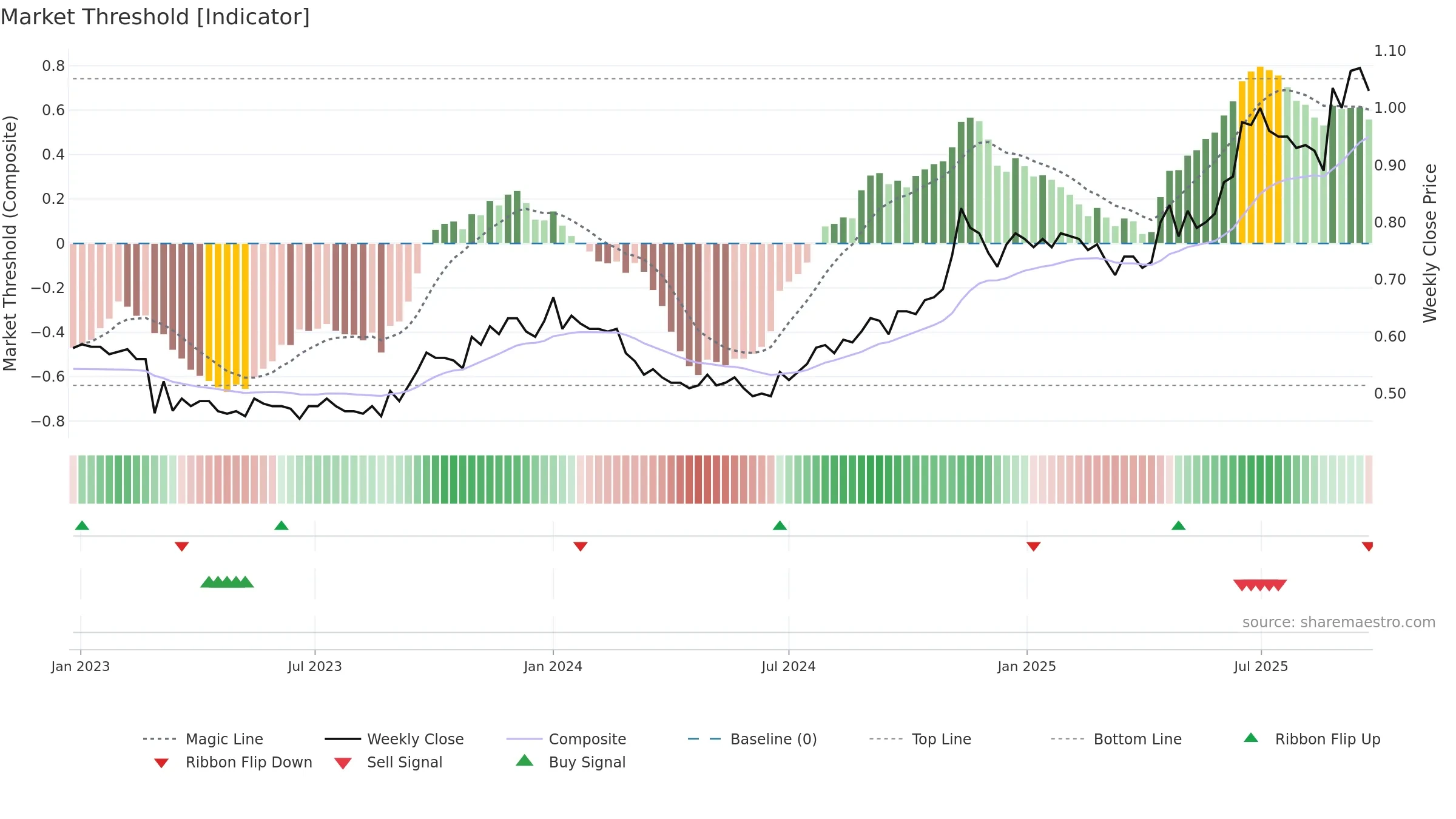Click the 0.50 right axis tick

click(x=1390, y=394)
